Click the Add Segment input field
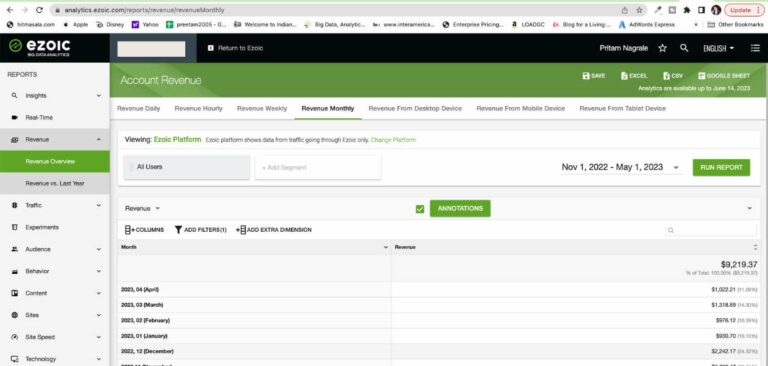 (x=318, y=168)
